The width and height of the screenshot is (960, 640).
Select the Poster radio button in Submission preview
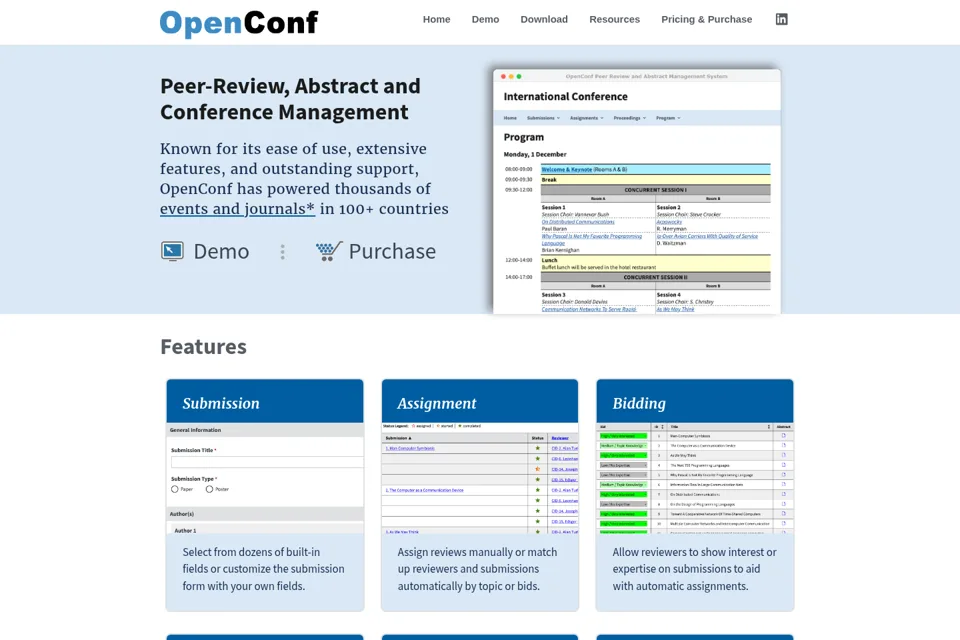(209, 489)
